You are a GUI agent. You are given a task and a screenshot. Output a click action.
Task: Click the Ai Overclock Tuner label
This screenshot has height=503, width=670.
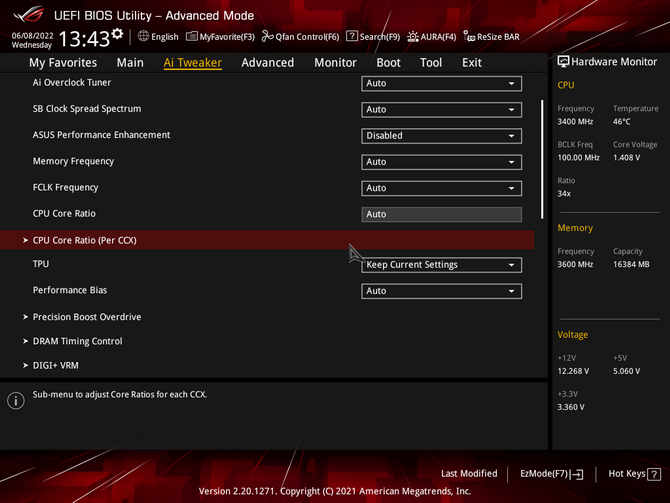(x=72, y=82)
